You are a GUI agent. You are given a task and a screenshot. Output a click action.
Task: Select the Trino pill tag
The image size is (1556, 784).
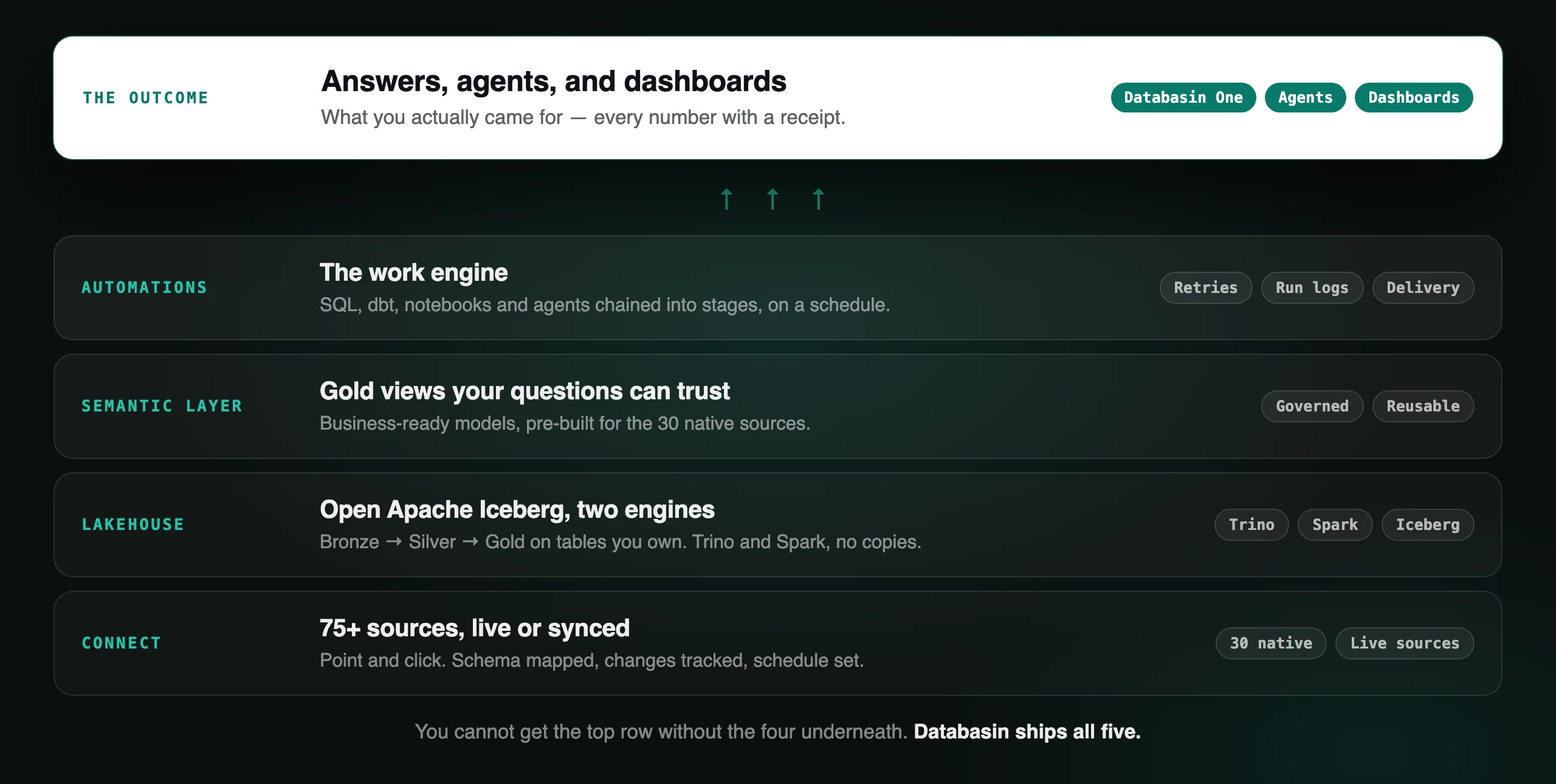1251,524
